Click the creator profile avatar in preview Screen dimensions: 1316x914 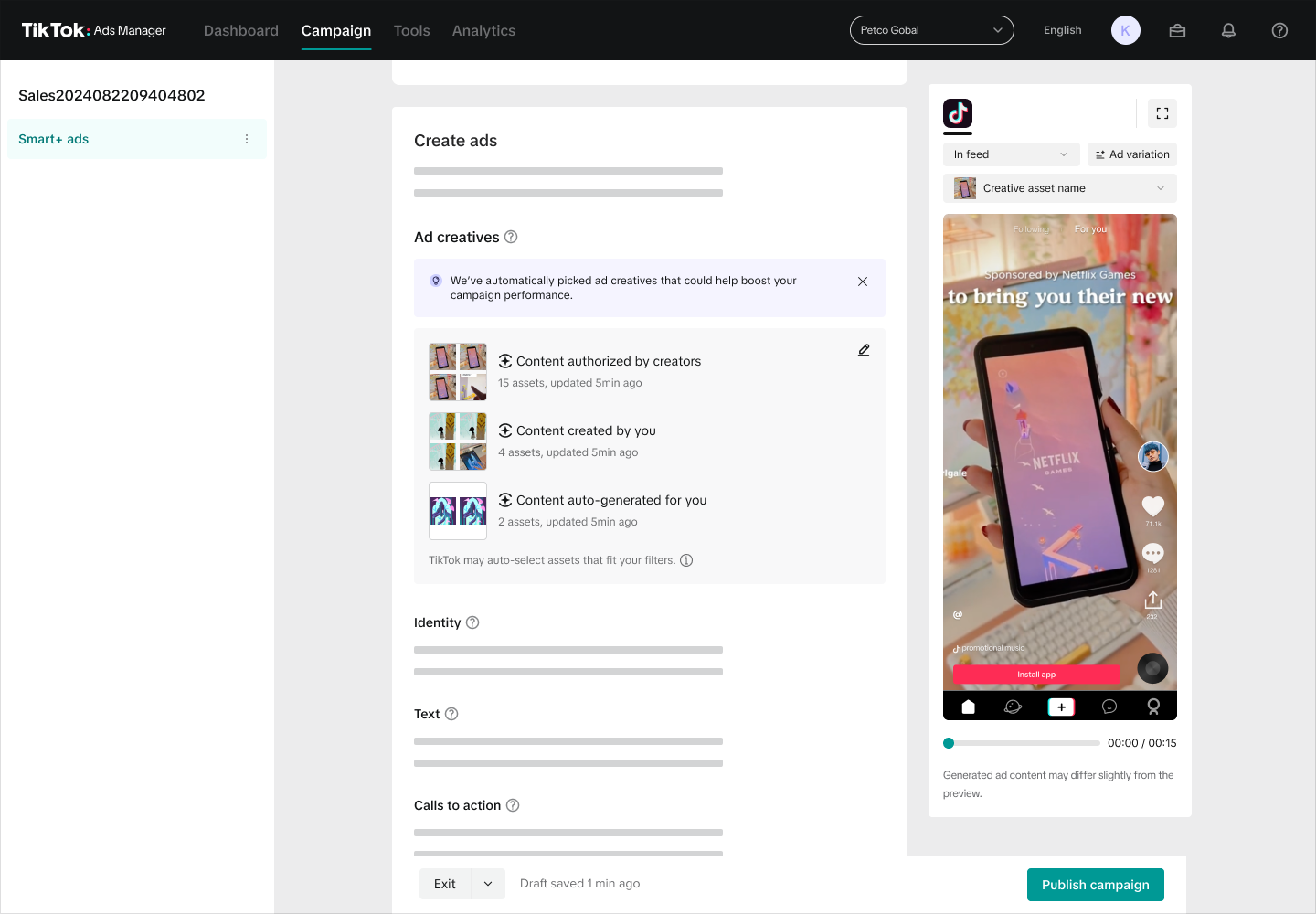(x=1153, y=456)
